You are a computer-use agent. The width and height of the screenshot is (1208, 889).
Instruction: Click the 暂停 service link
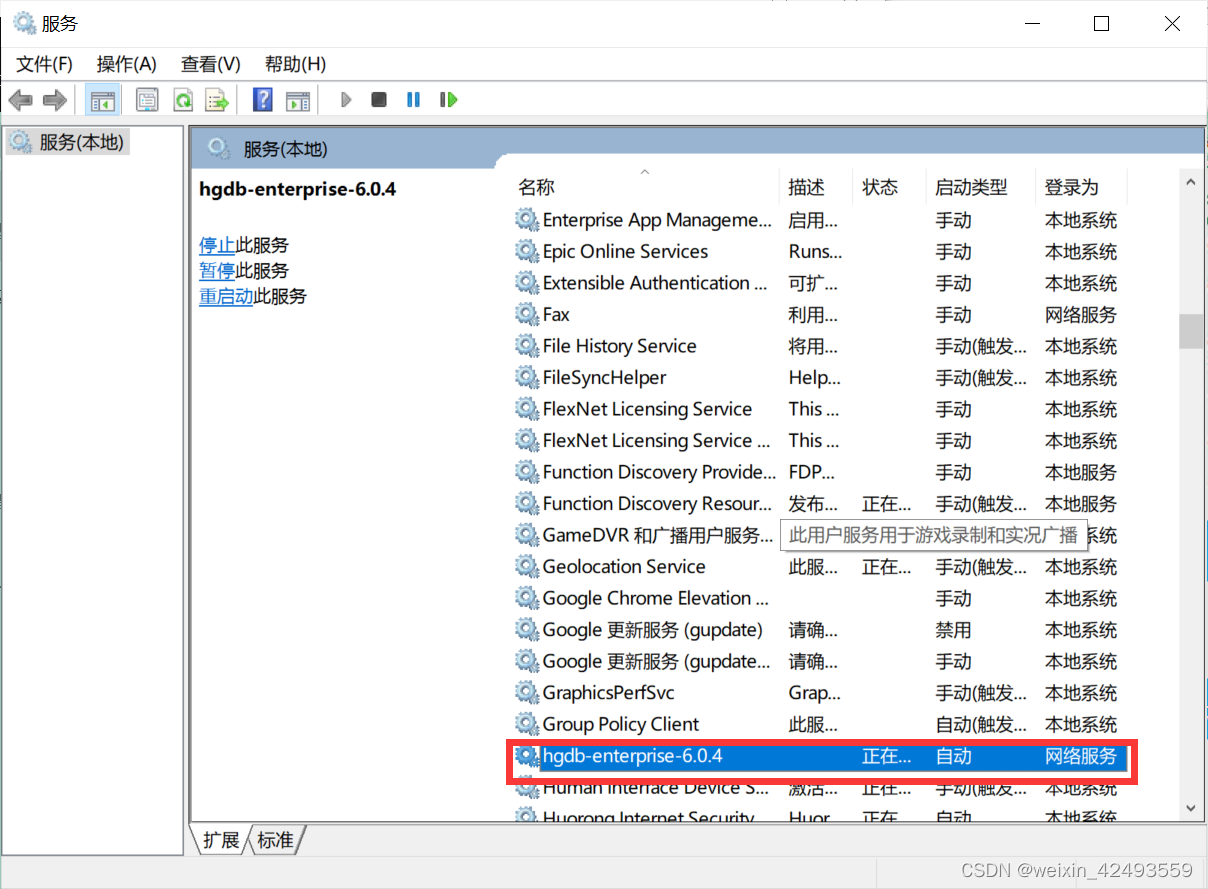coord(217,271)
